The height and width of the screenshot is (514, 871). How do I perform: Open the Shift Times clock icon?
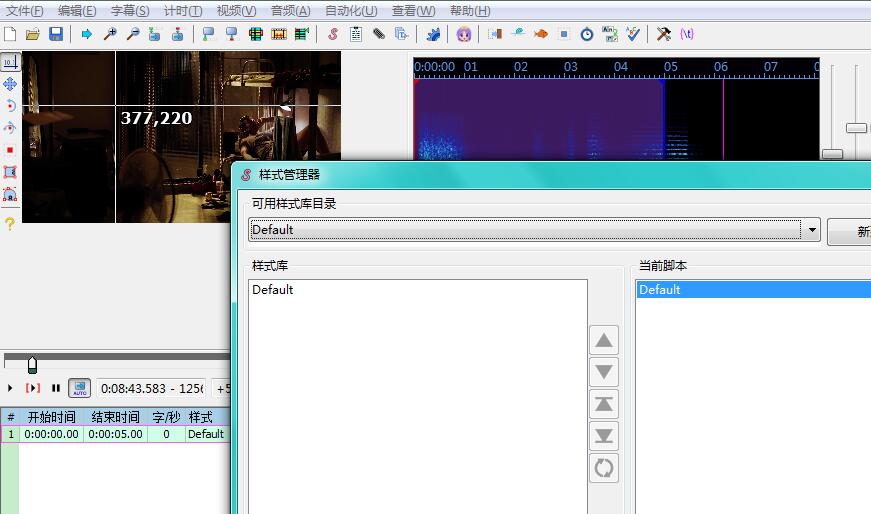(587, 34)
